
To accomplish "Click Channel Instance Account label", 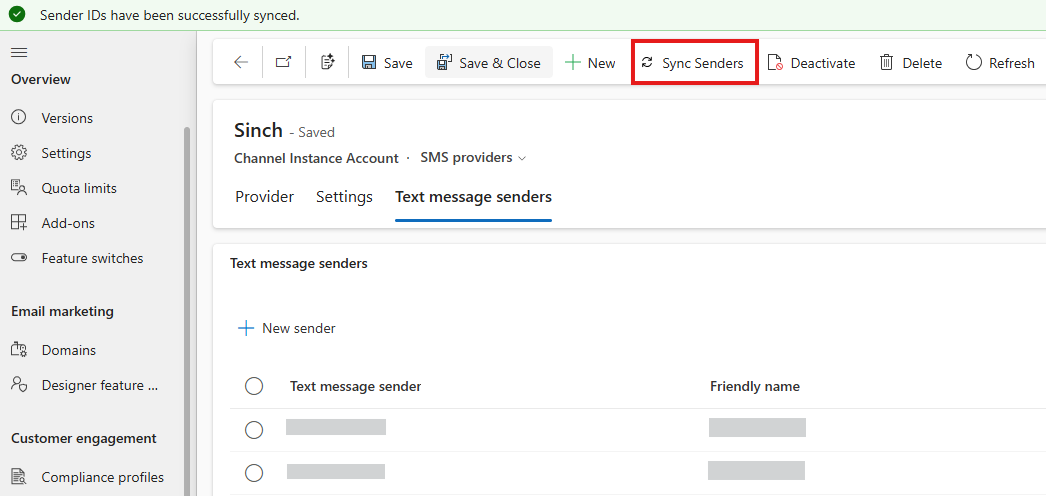I will tap(316, 158).
